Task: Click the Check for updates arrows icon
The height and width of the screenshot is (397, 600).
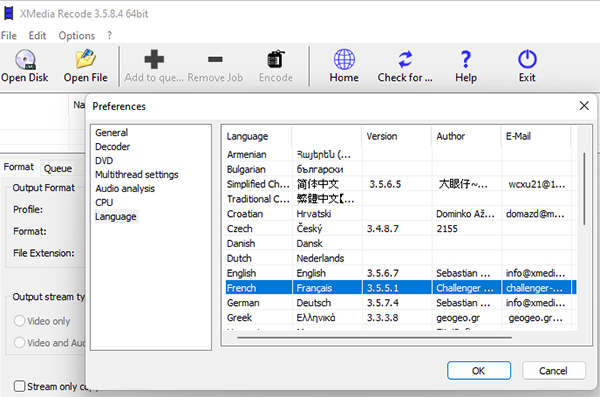Action: pyautogui.click(x=405, y=59)
